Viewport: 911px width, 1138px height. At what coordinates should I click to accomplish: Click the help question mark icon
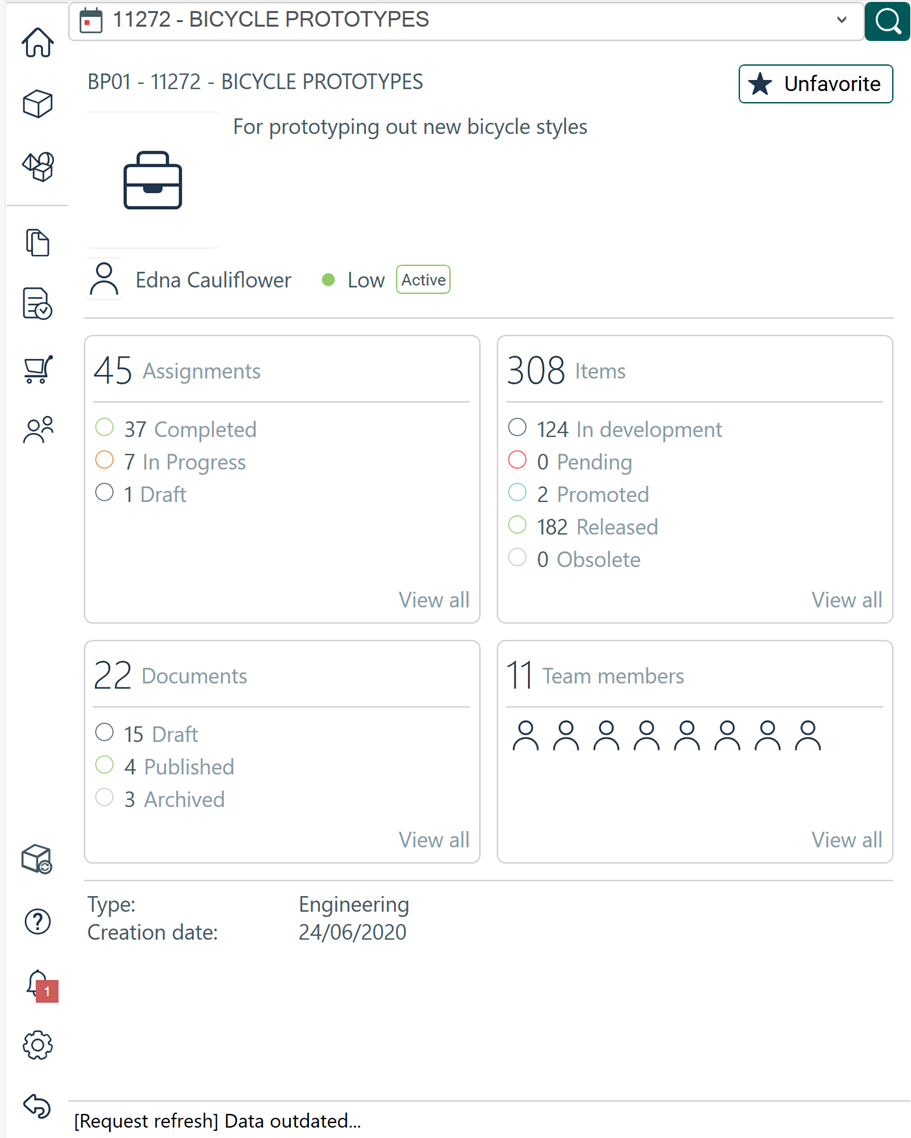(38, 921)
